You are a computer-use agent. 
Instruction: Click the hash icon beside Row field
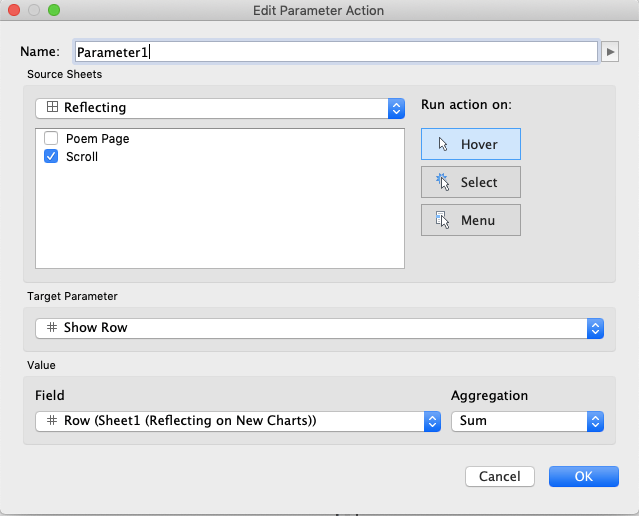(x=52, y=421)
